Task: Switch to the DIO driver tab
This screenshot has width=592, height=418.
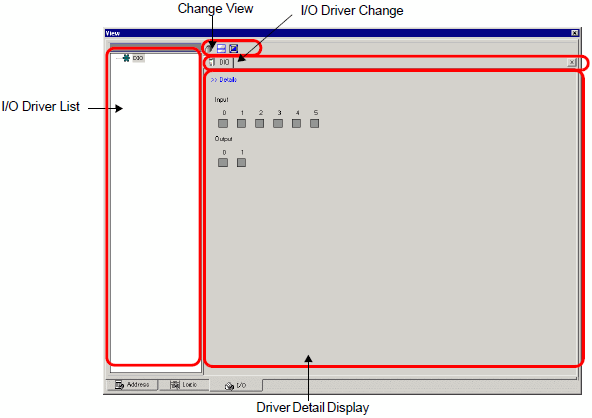Action: [220, 62]
